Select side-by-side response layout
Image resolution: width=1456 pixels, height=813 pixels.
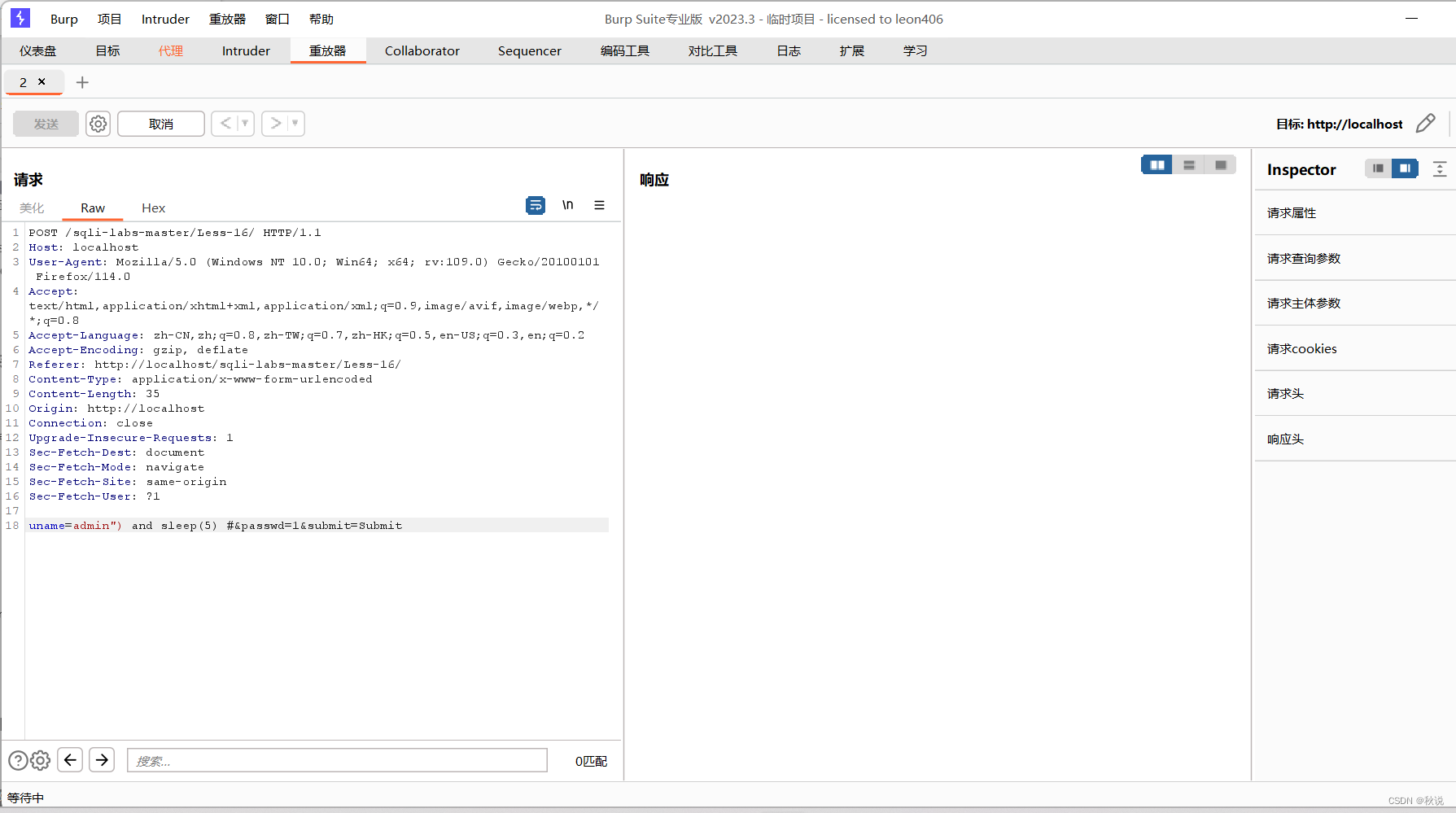(x=1156, y=165)
